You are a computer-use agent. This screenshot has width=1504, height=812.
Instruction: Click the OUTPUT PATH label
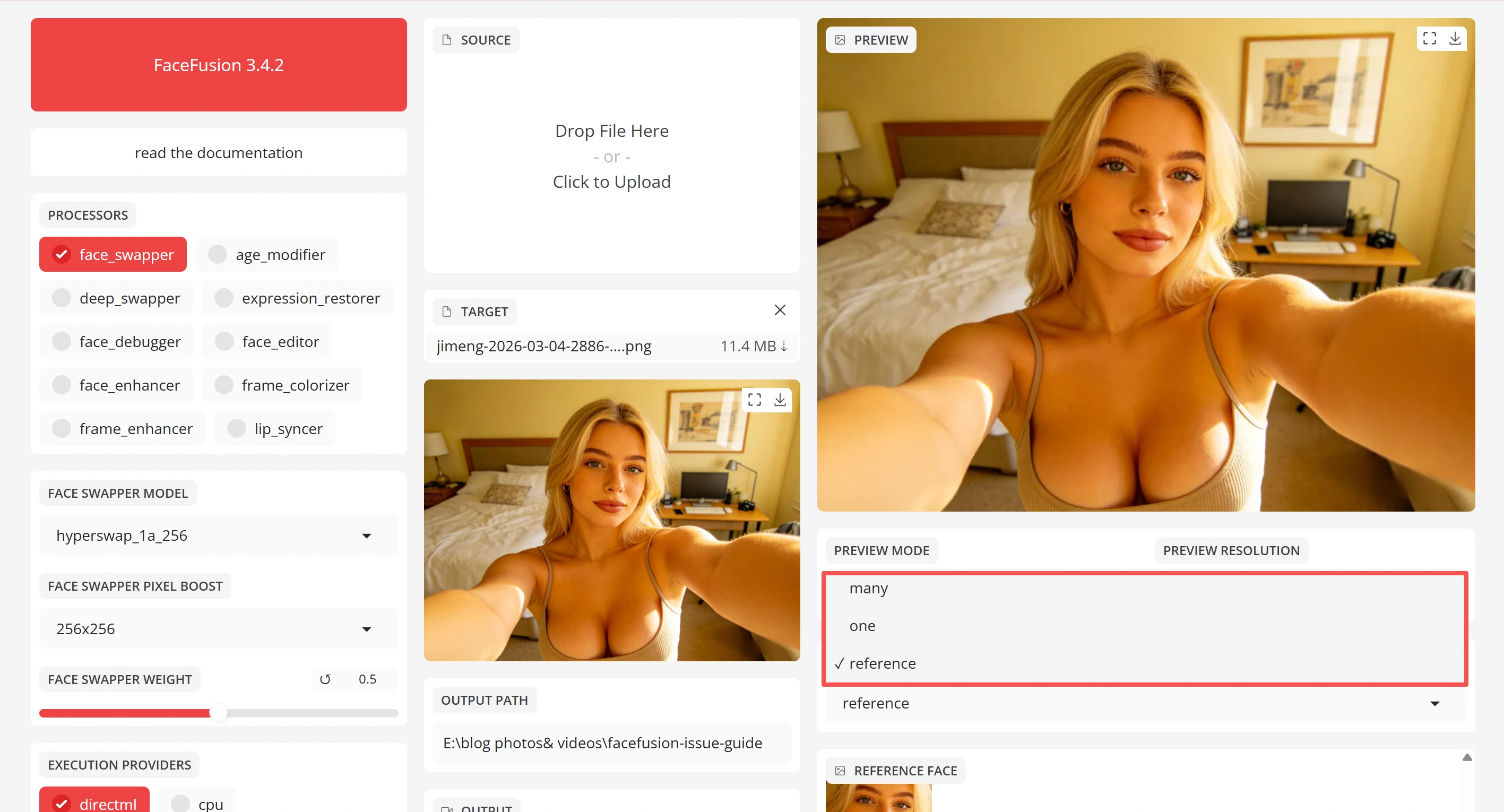click(484, 700)
